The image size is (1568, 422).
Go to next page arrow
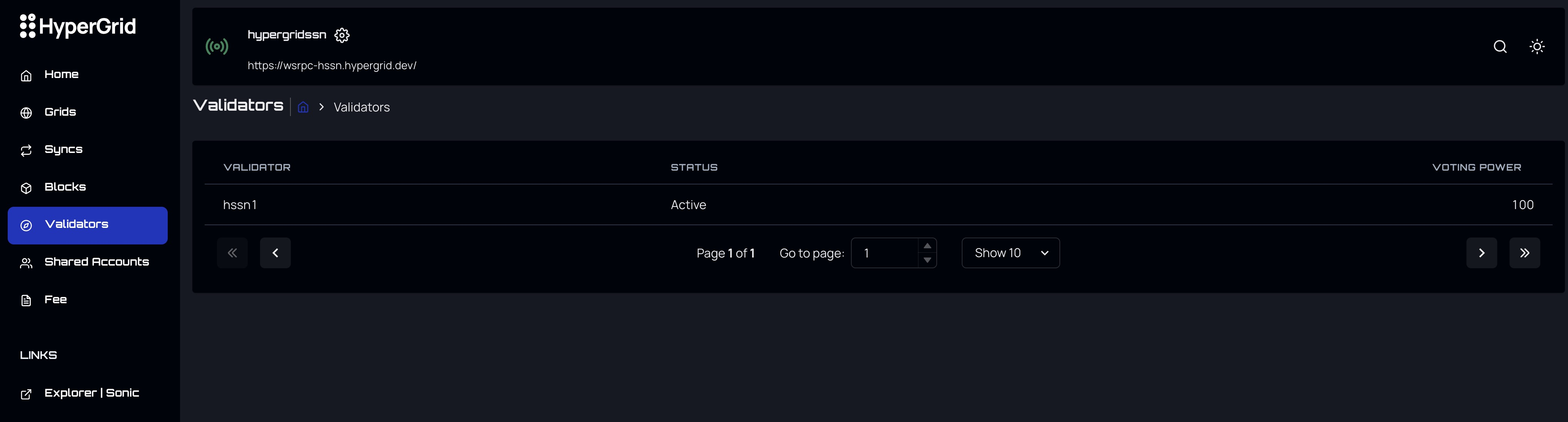(x=1481, y=253)
